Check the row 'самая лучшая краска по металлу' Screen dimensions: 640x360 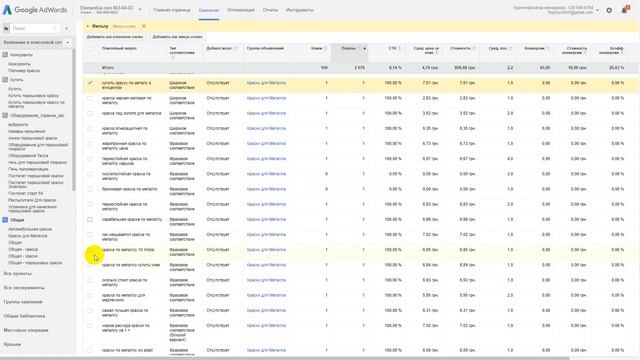point(90,311)
